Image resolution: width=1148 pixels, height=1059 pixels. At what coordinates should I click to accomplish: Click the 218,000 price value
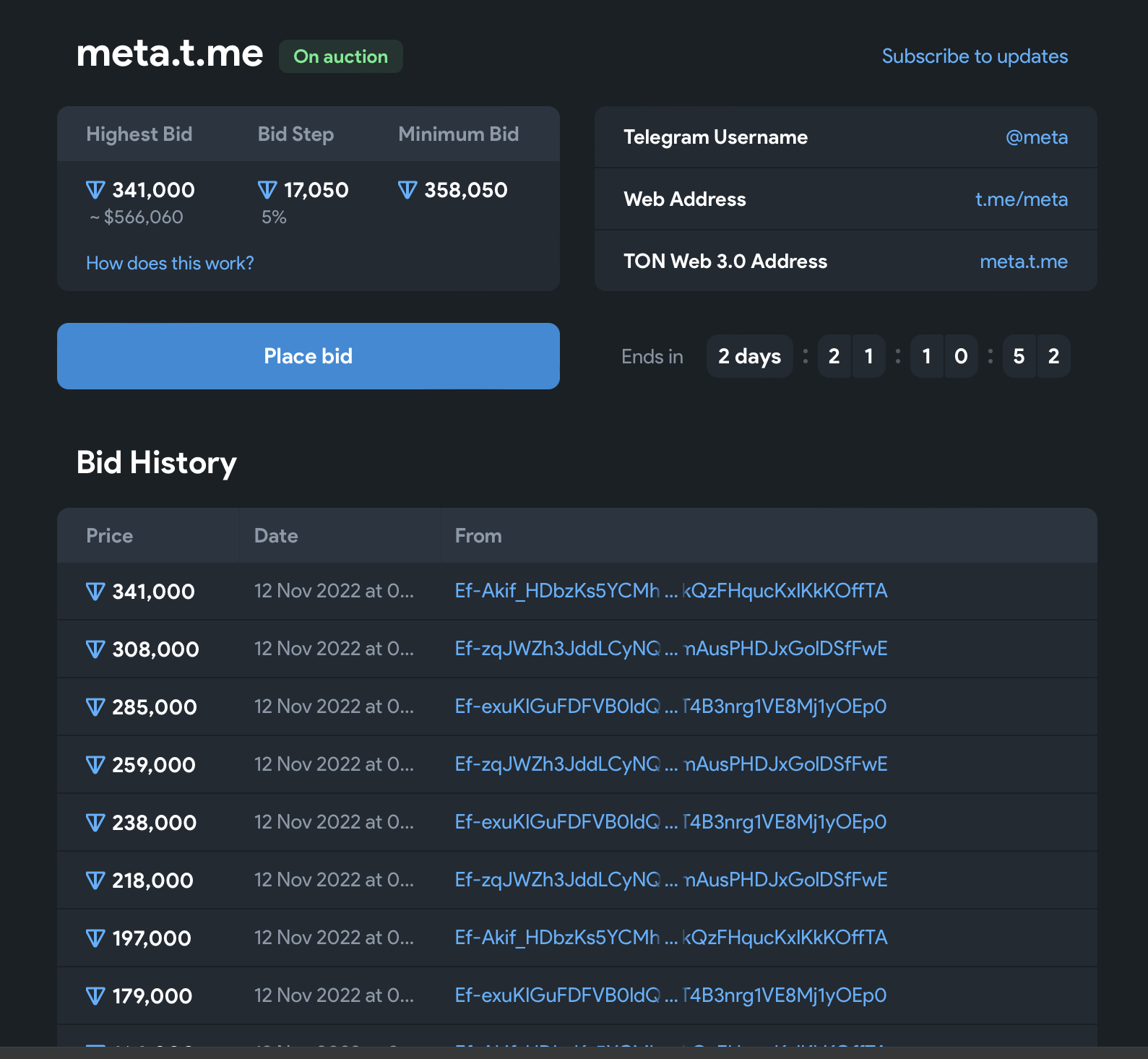pos(152,881)
